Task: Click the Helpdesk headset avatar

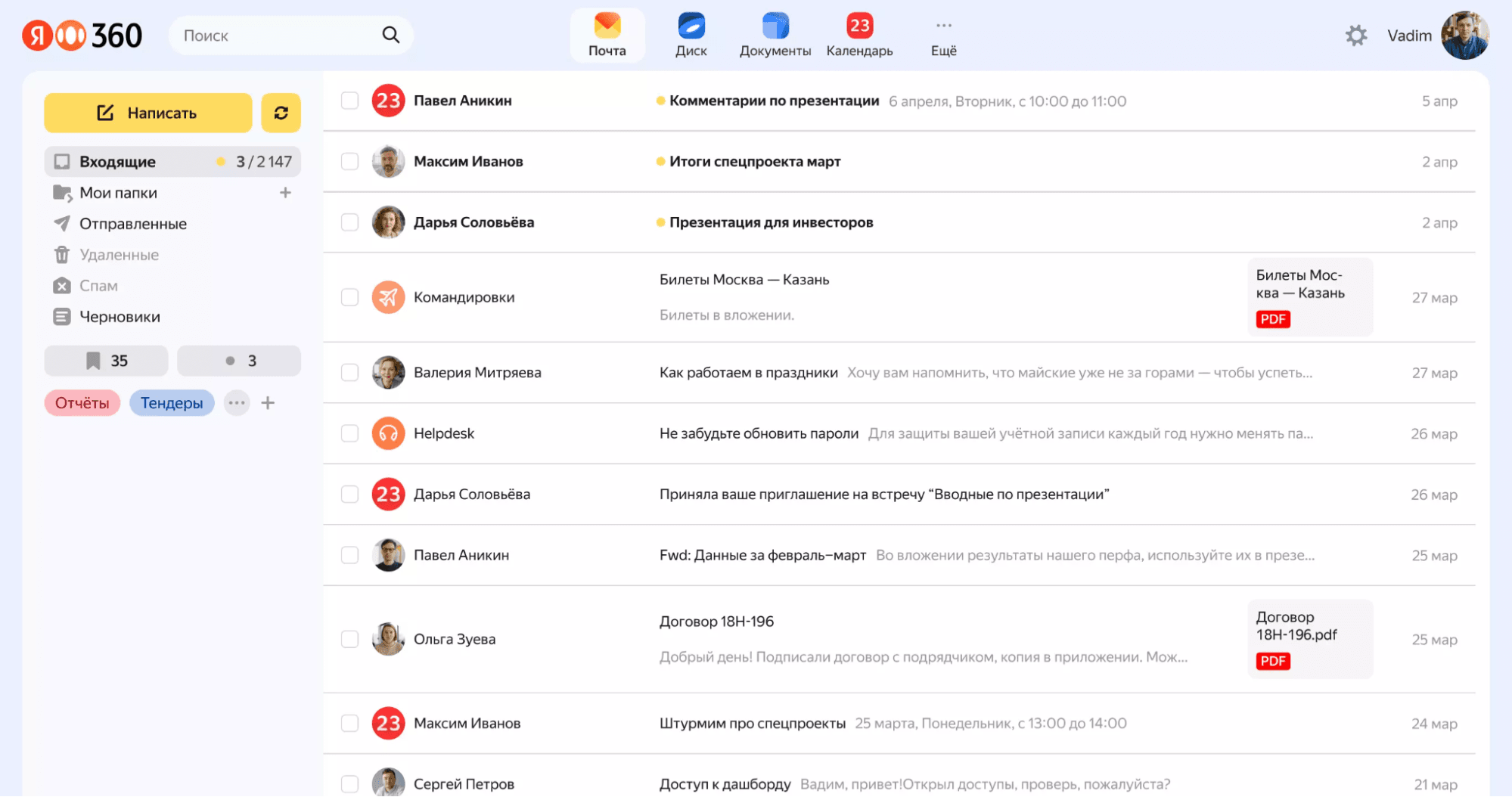Action: click(x=388, y=433)
